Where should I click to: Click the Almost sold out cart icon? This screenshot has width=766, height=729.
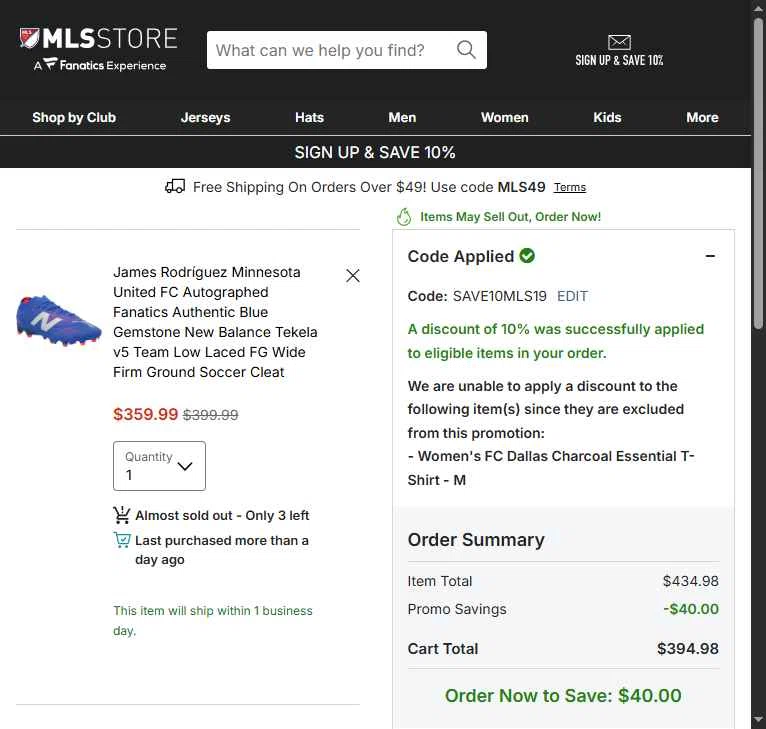click(x=122, y=515)
